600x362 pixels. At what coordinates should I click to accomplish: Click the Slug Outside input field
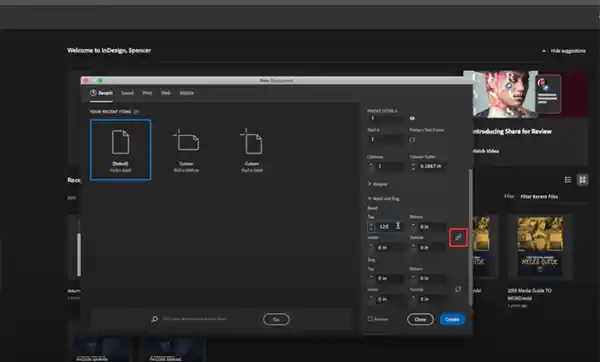tap(432, 299)
